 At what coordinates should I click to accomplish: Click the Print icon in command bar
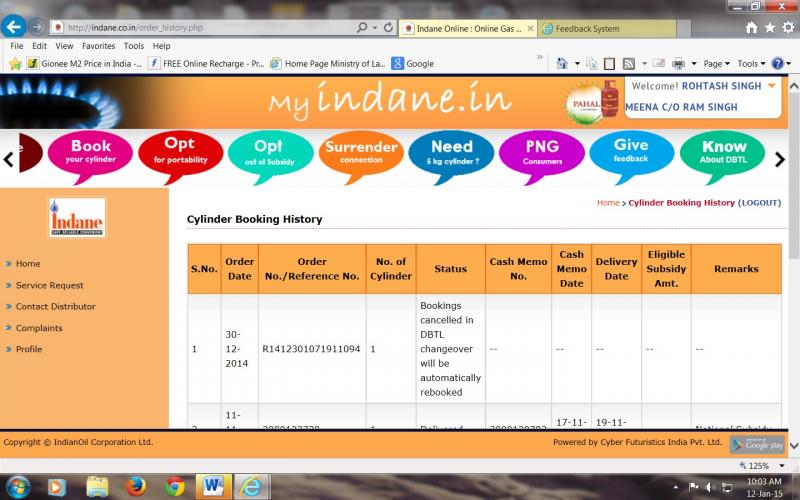678,64
